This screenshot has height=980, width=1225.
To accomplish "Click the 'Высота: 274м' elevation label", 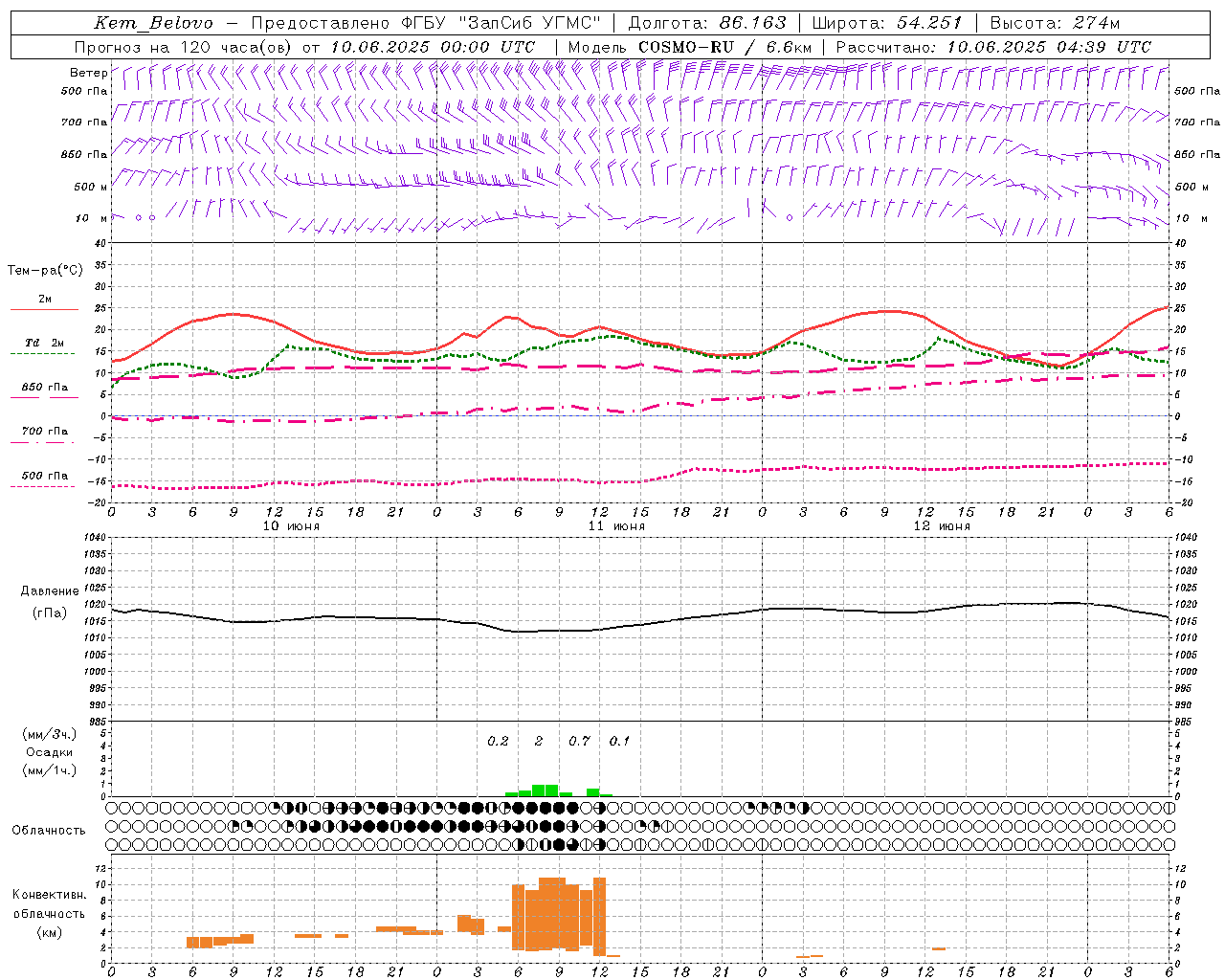I will click(x=1055, y=23).
